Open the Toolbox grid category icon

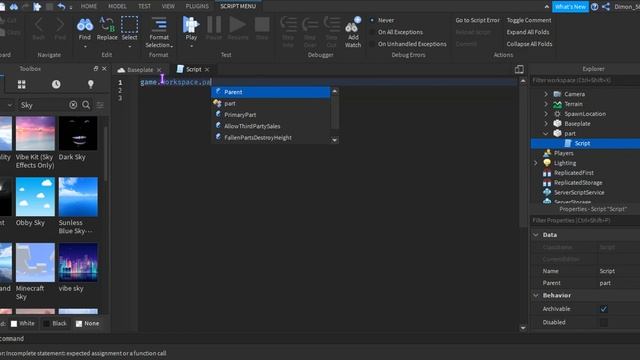(22, 84)
